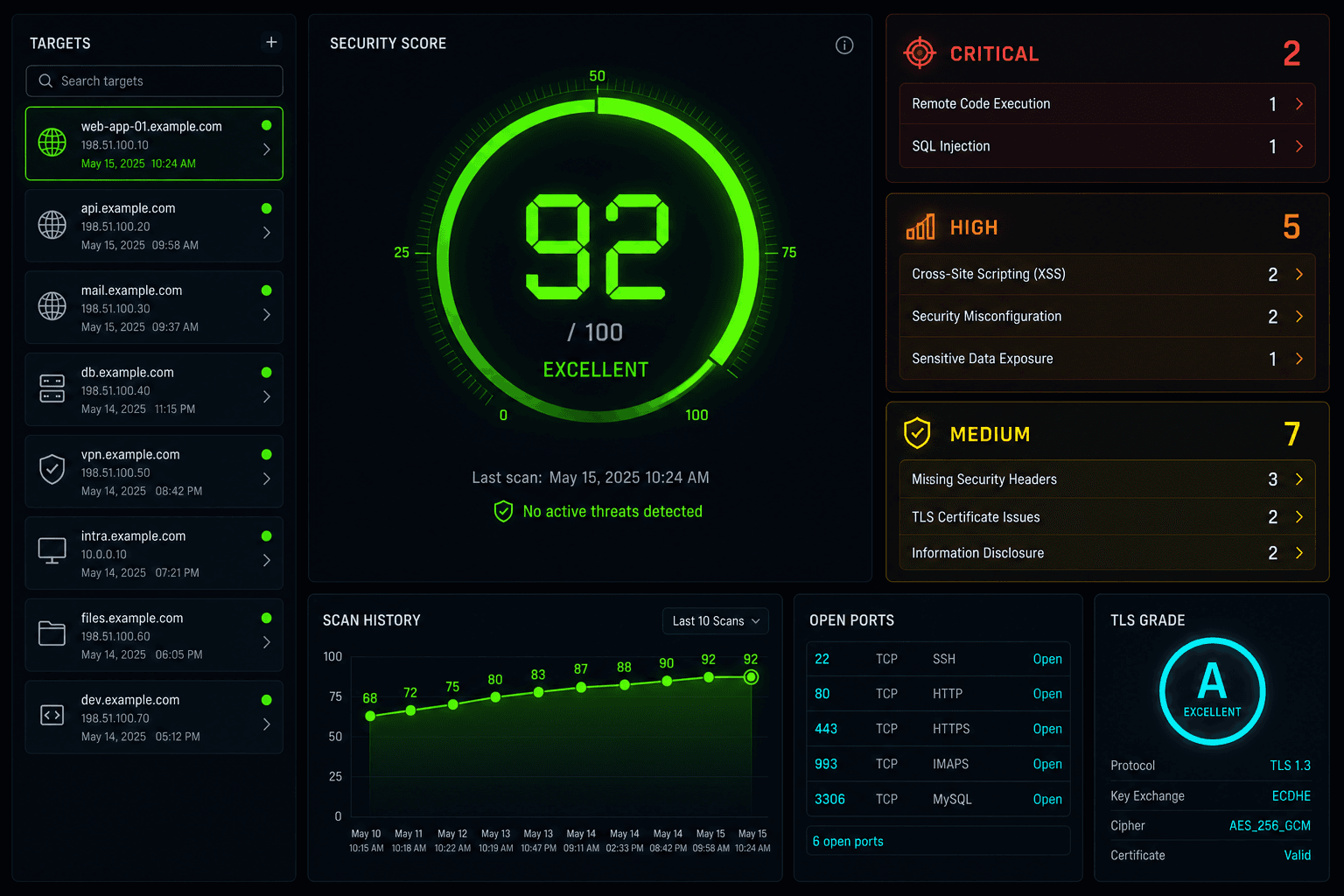Click the ECDHE key exchange value
Viewport: 1344px width, 896px height.
coord(1291,795)
